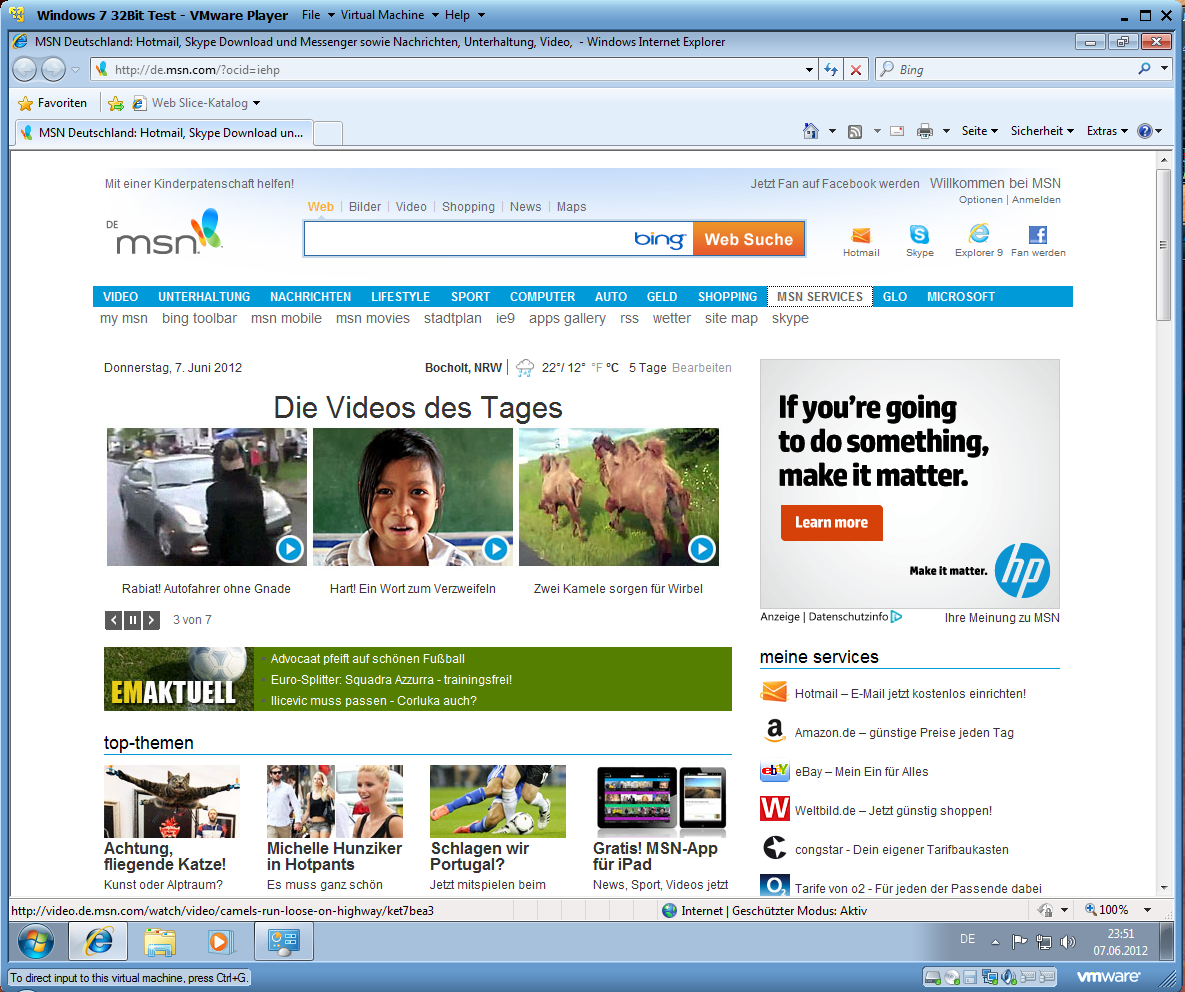
Task: Click the read mail toolbar icon
Action: 897,131
